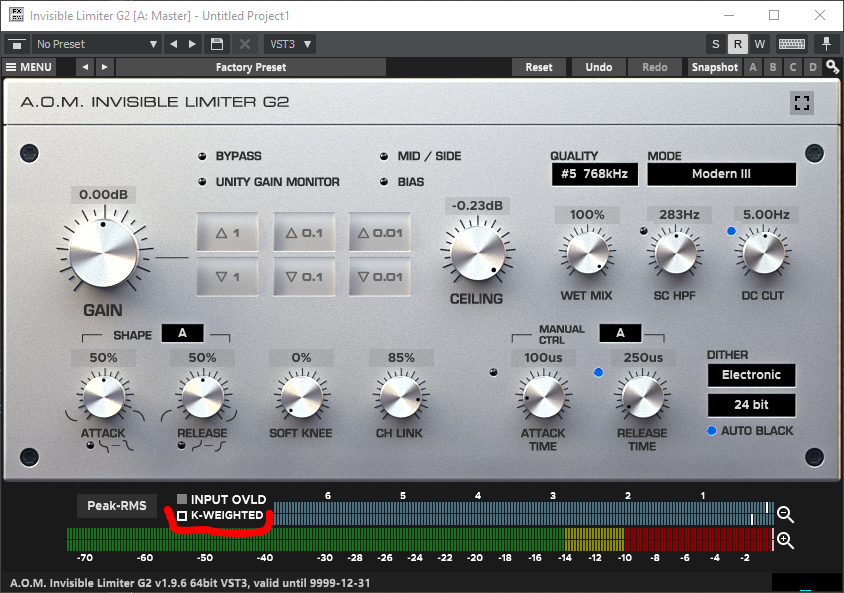Select snapshot slot B

[773, 67]
